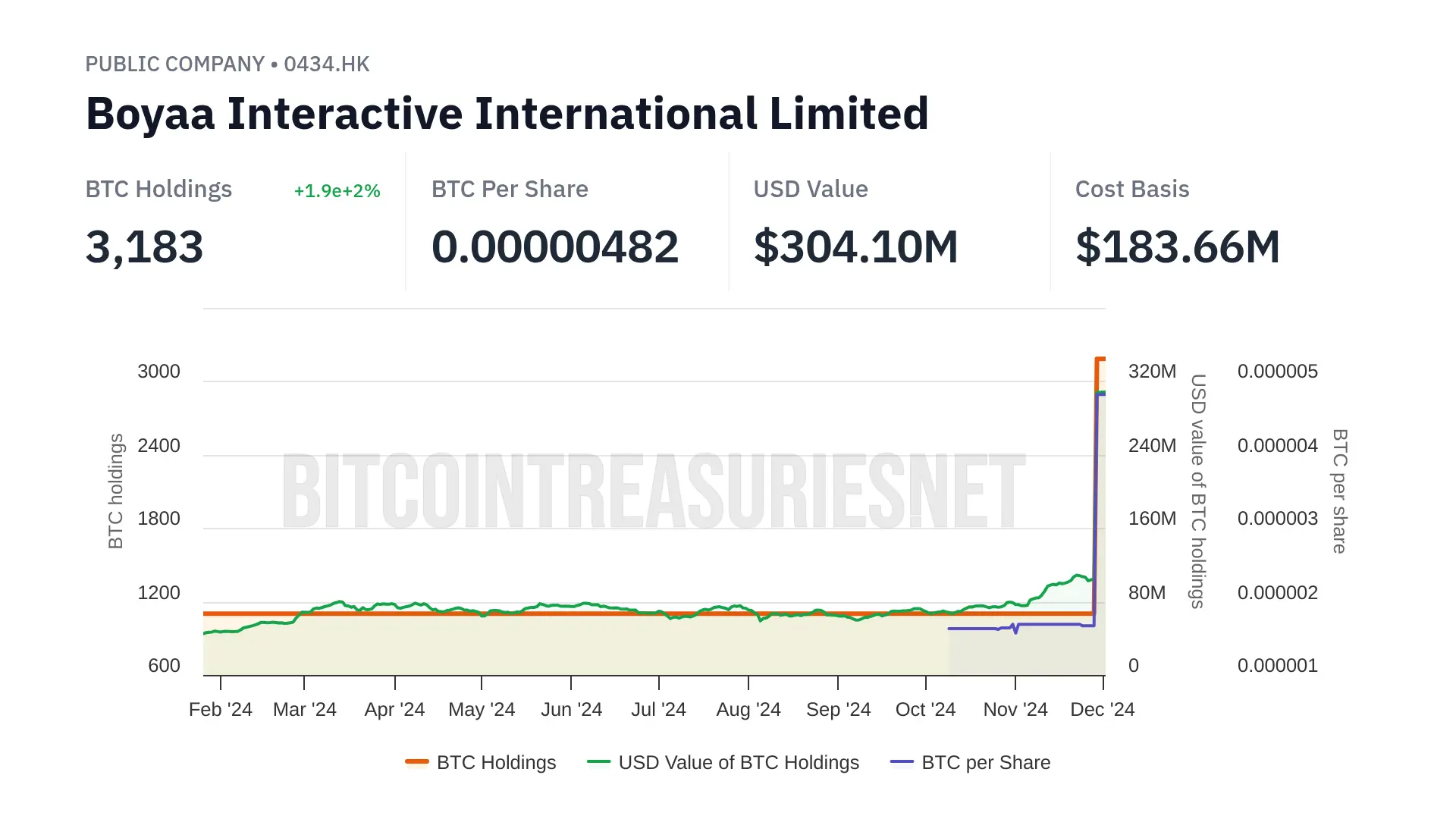1456x819 pixels.
Task: Click the Aug '24 x-axis tick label
Action: tap(748, 710)
